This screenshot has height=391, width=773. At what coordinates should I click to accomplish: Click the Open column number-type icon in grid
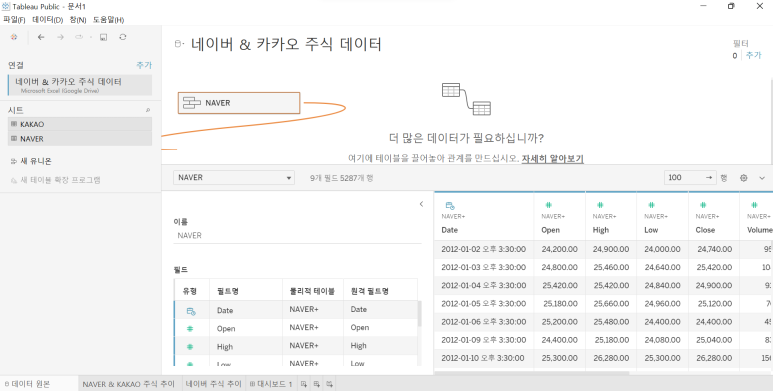[x=548, y=205]
